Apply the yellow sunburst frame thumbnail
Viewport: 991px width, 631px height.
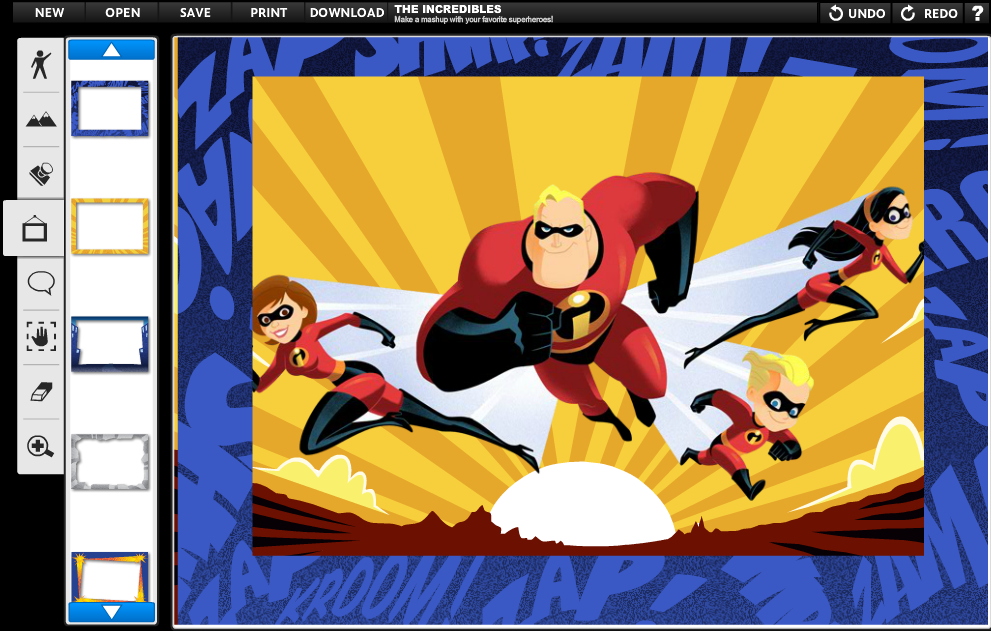coord(110,226)
